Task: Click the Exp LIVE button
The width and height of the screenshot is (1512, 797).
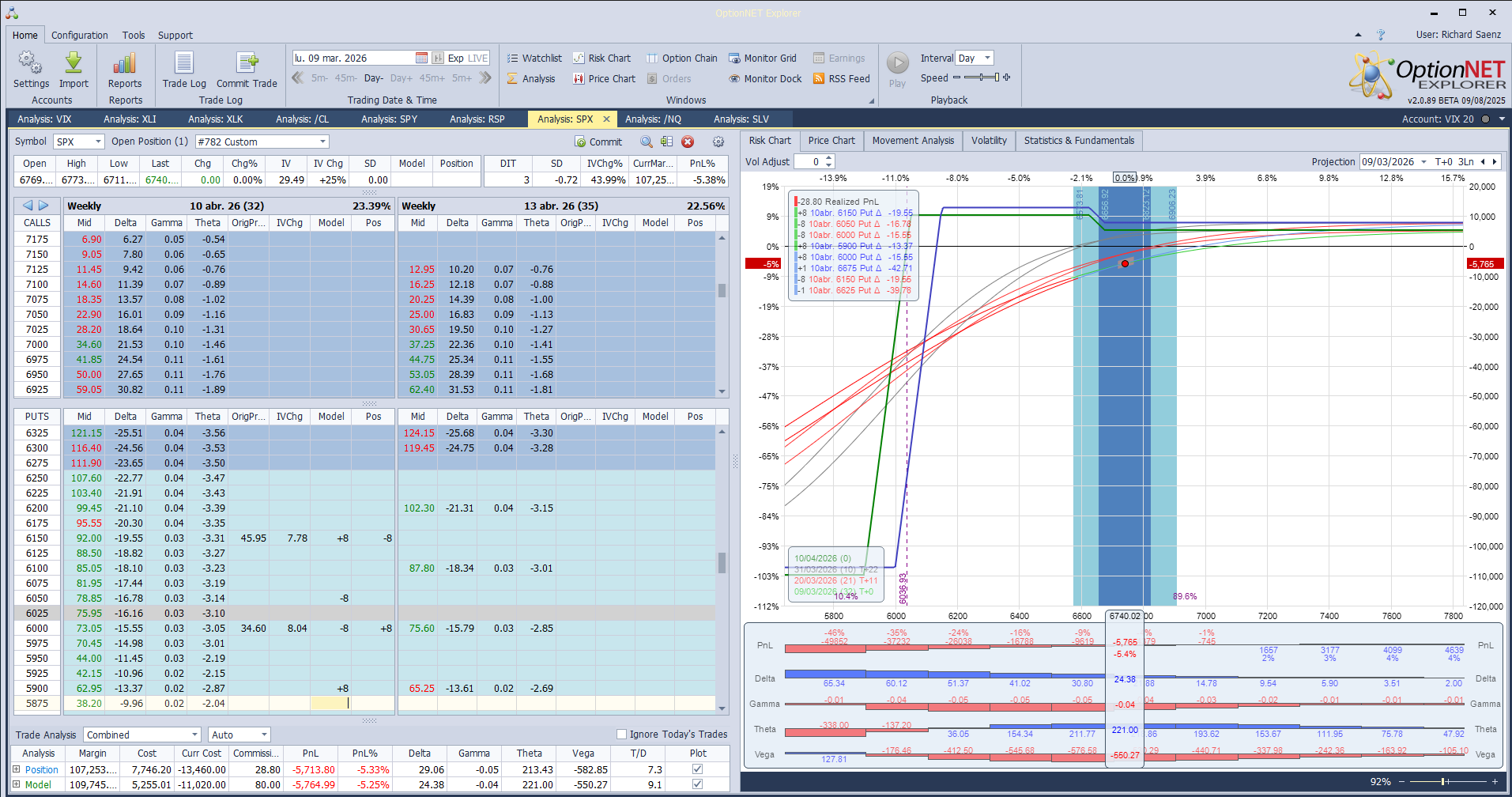Action: coord(468,58)
